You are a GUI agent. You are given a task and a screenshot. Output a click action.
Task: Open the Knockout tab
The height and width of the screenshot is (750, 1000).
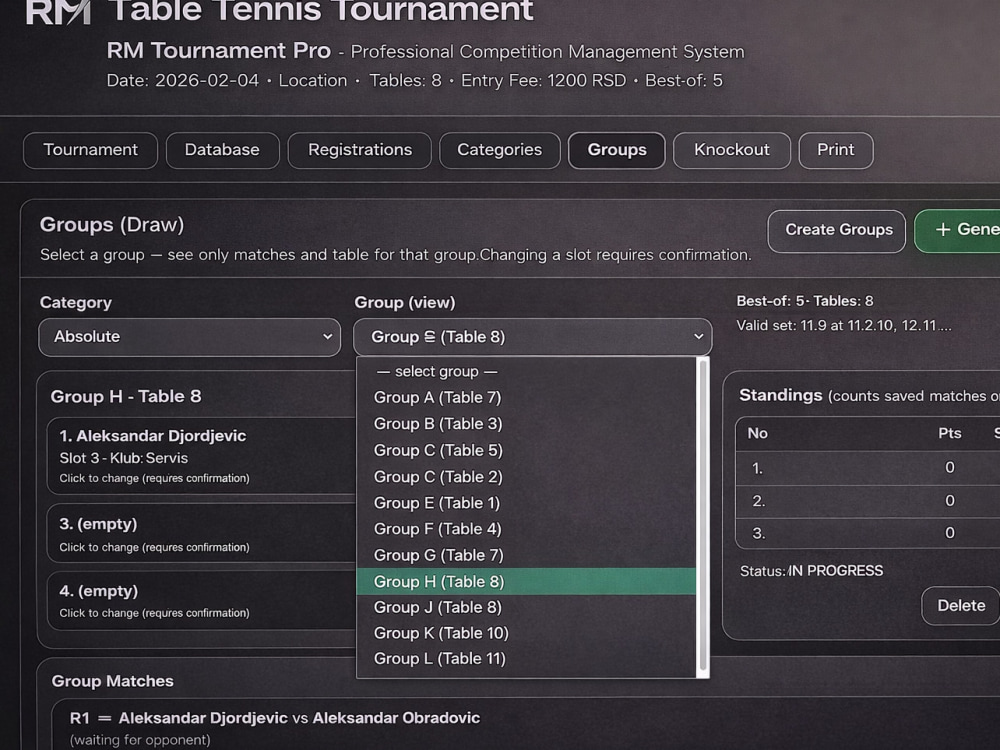[x=732, y=151]
